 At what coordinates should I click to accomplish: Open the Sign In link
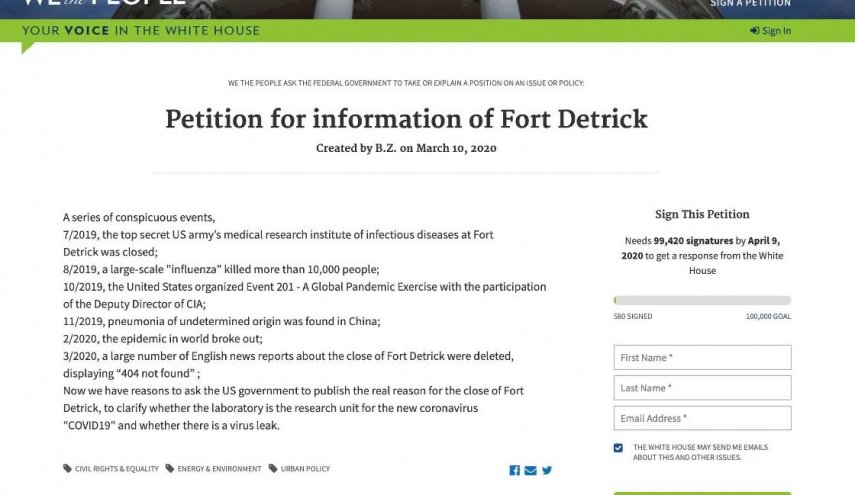coord(770,31)
